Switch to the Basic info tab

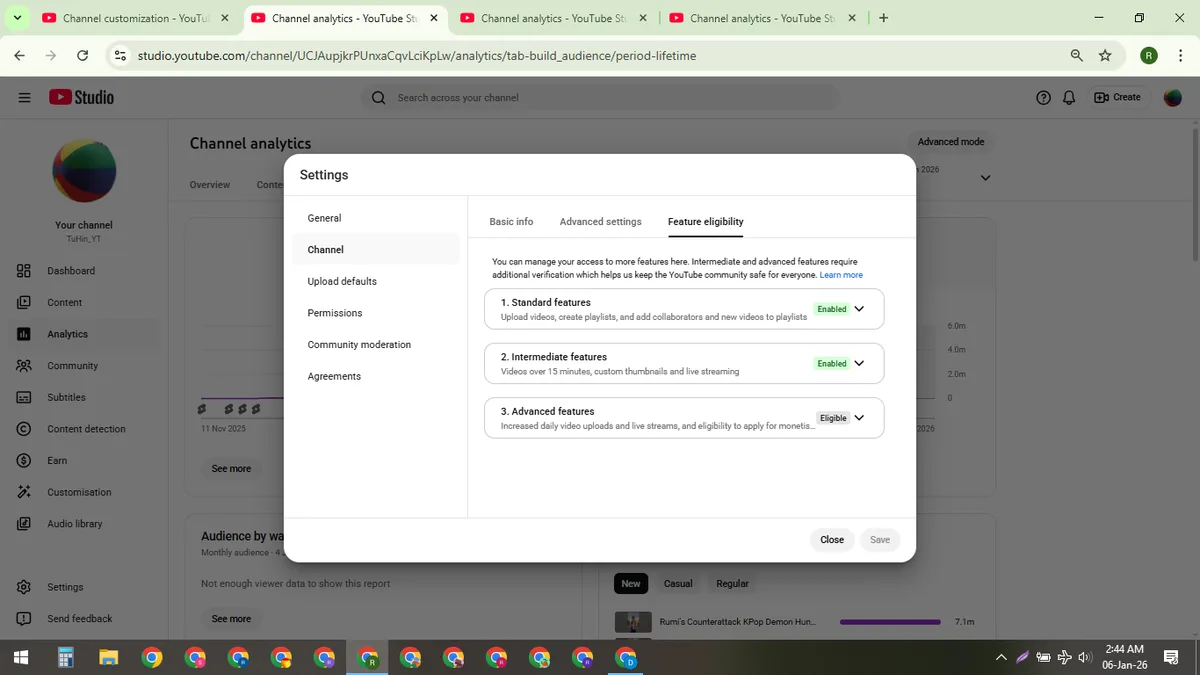[x=511, y=221]
